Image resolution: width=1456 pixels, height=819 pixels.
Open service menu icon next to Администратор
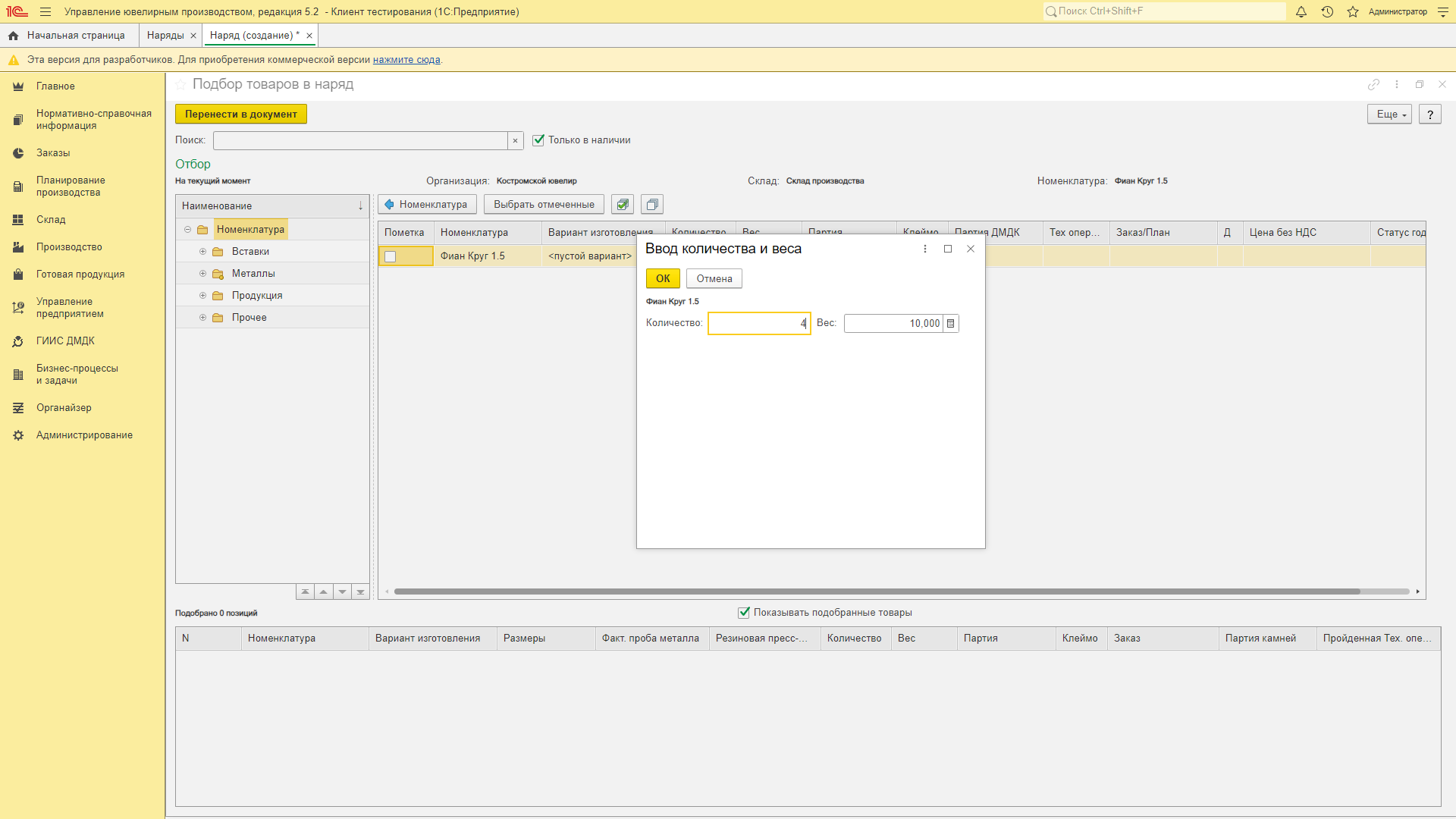(x=1442, y=11)
